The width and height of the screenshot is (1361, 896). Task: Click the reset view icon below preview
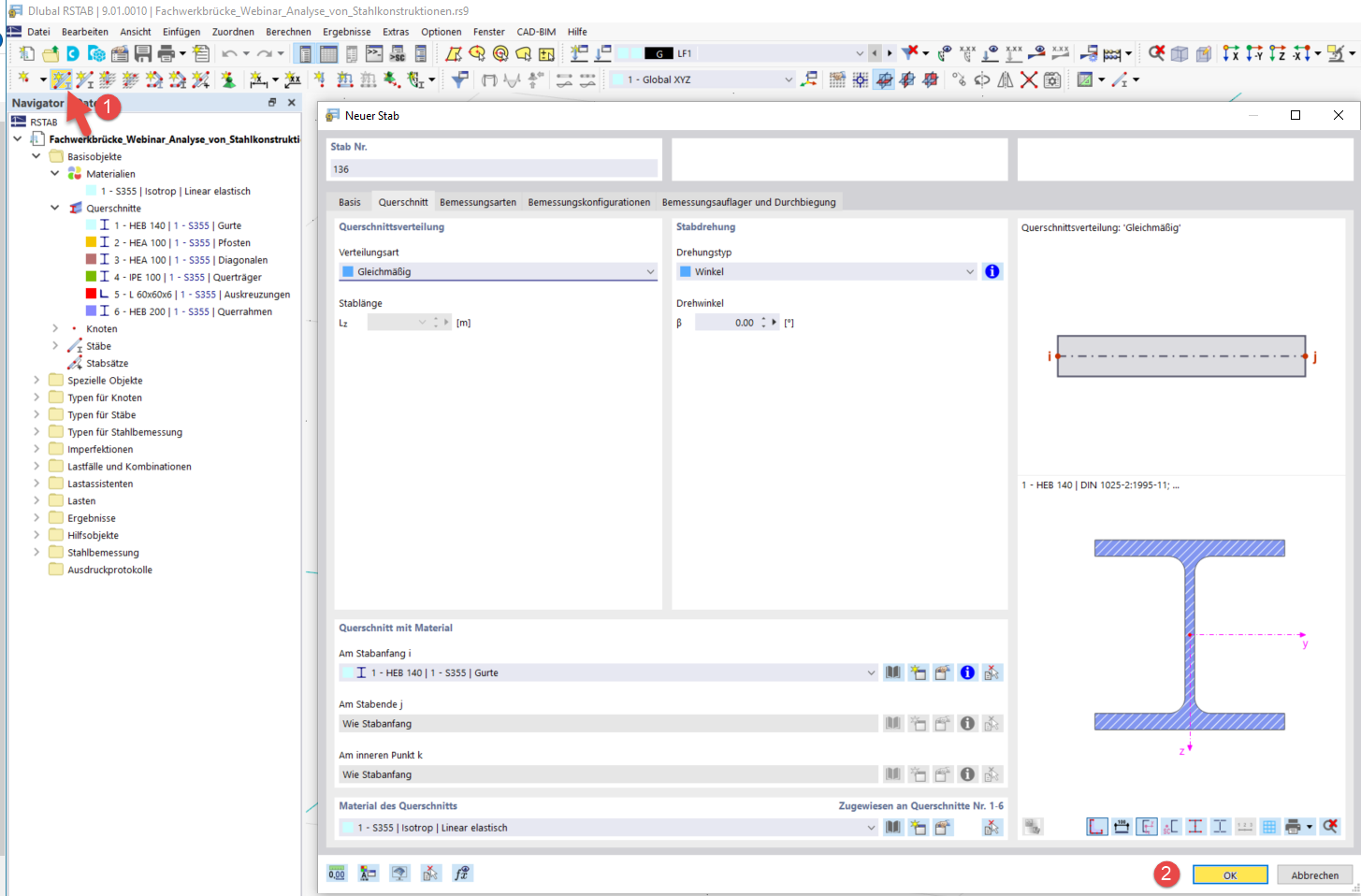click(x=1330, y=827)
